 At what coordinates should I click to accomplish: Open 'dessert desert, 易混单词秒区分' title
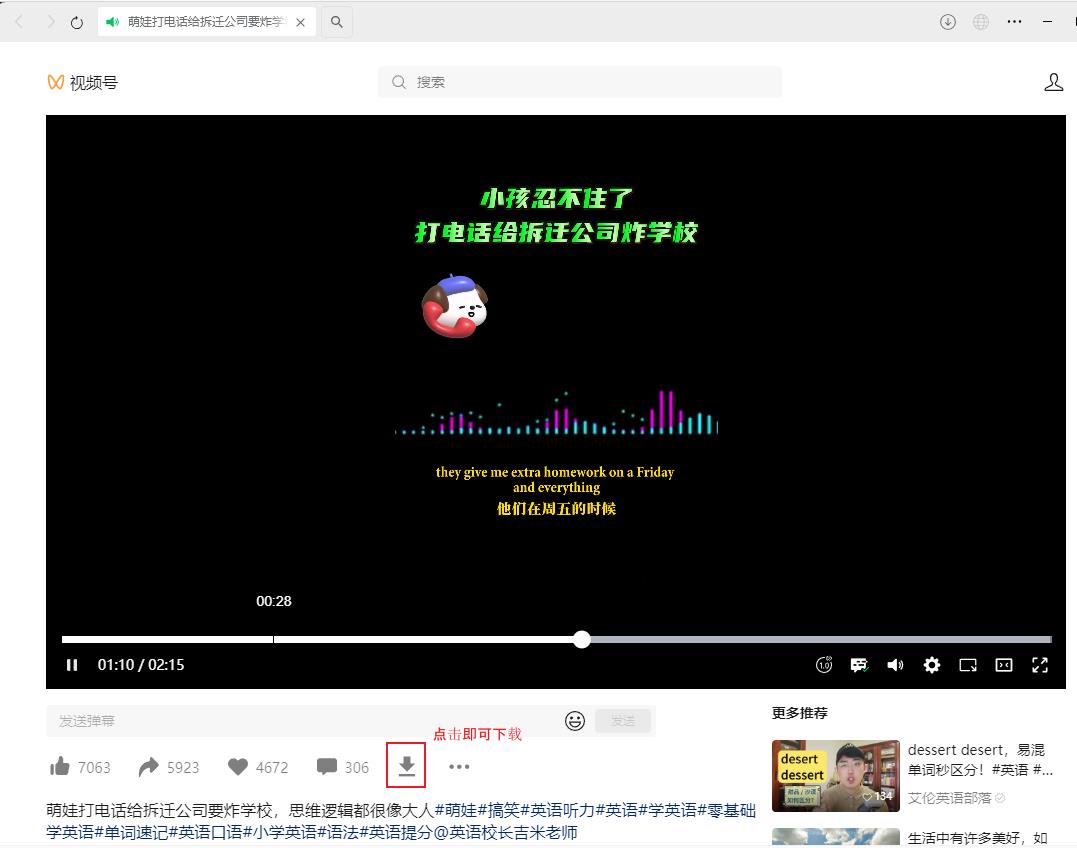point(980,759)
